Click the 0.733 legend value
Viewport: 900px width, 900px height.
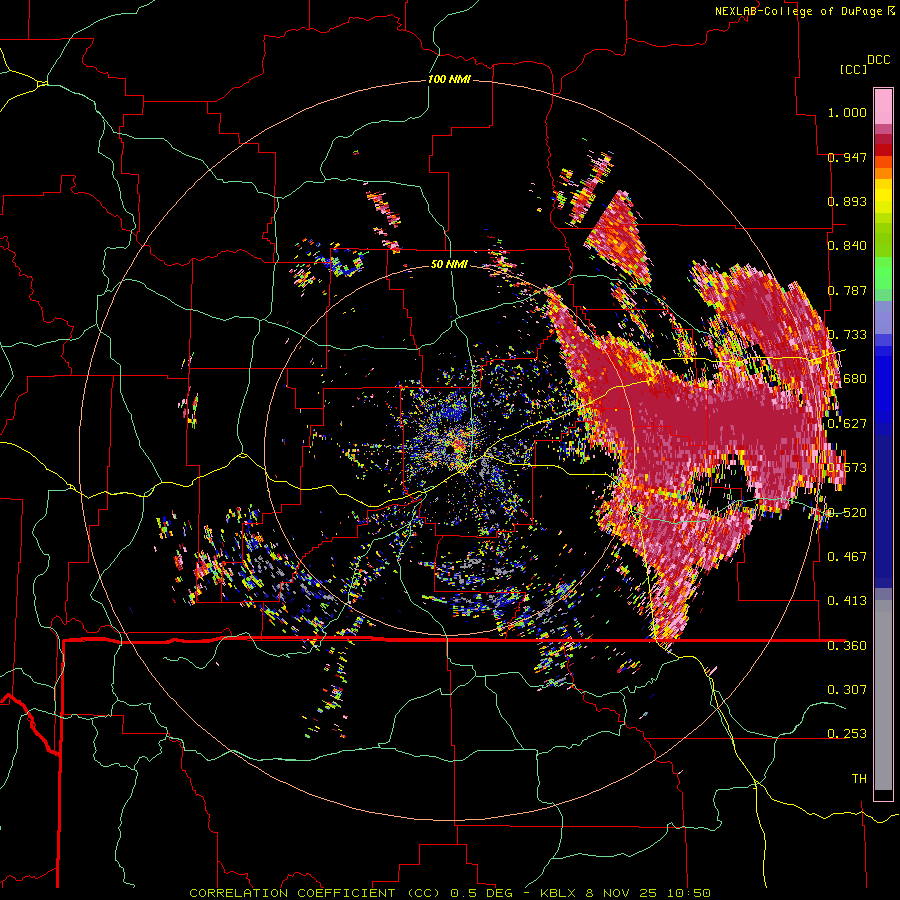847,335
